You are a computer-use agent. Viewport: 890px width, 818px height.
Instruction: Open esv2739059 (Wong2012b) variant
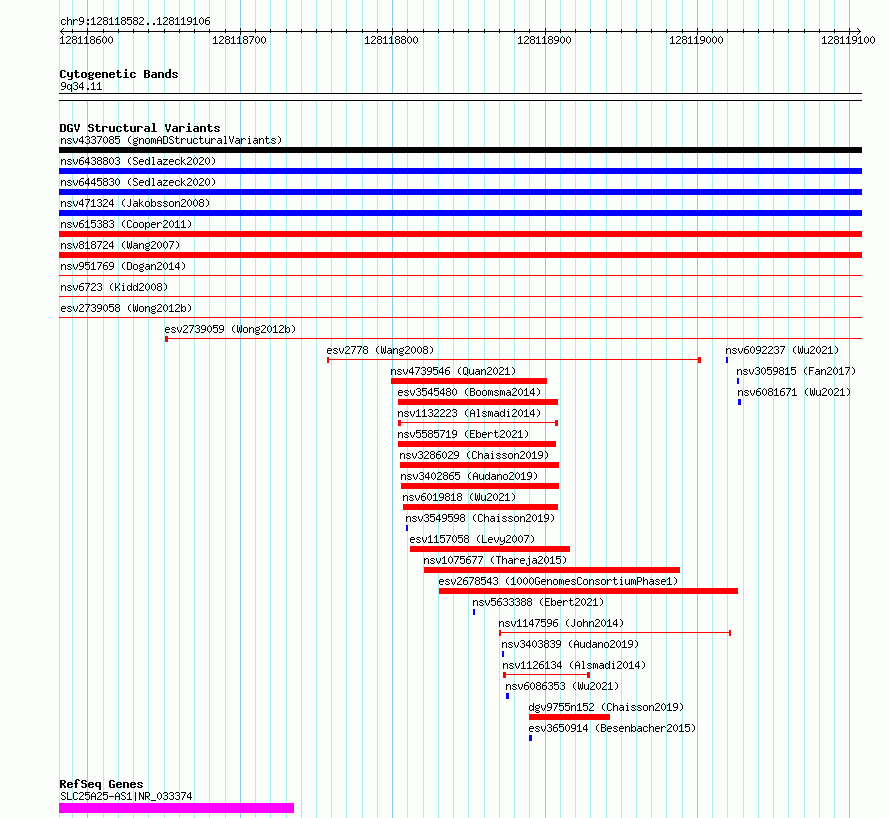click(x=230, y=329)
